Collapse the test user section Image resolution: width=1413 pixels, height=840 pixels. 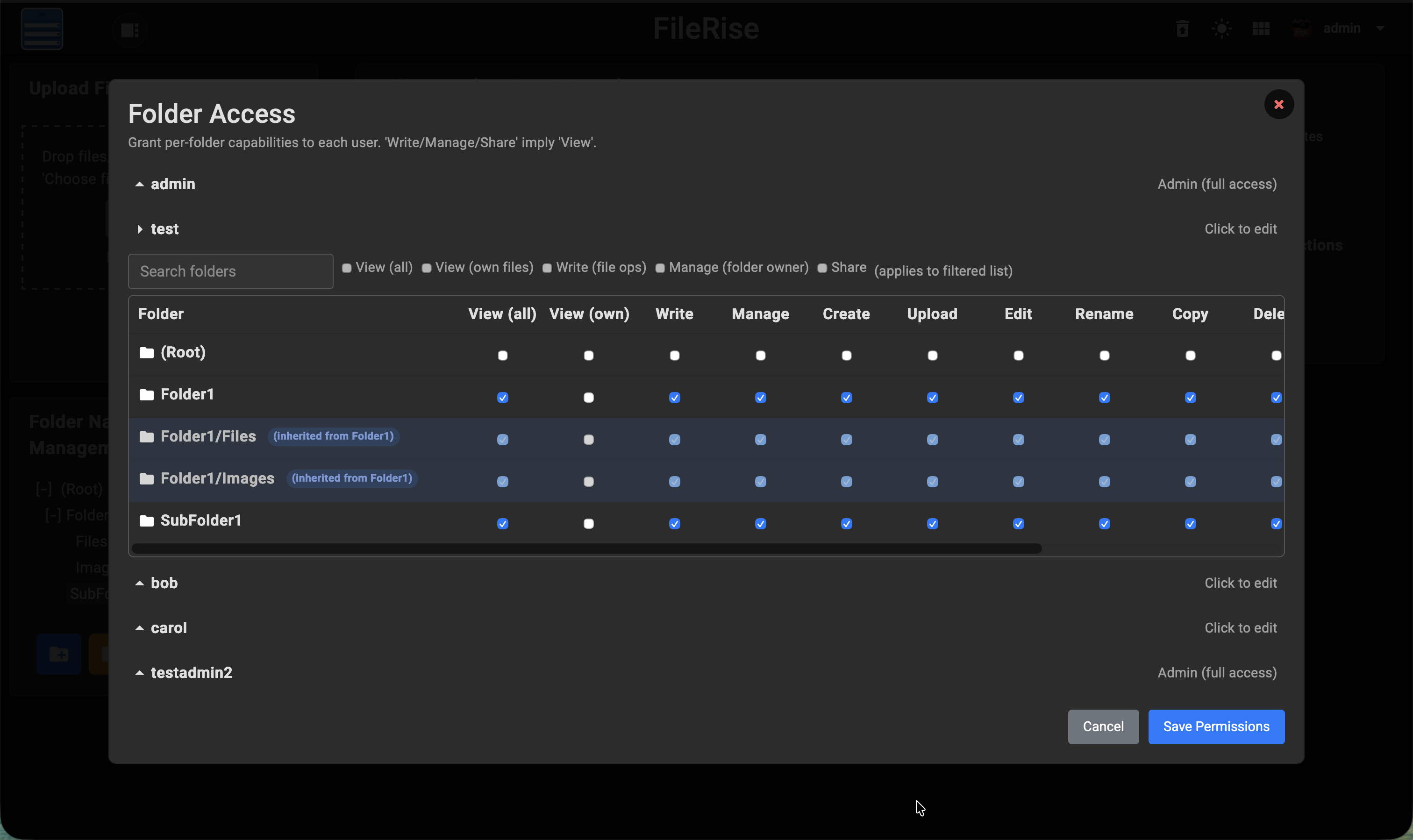click(140, 229)
